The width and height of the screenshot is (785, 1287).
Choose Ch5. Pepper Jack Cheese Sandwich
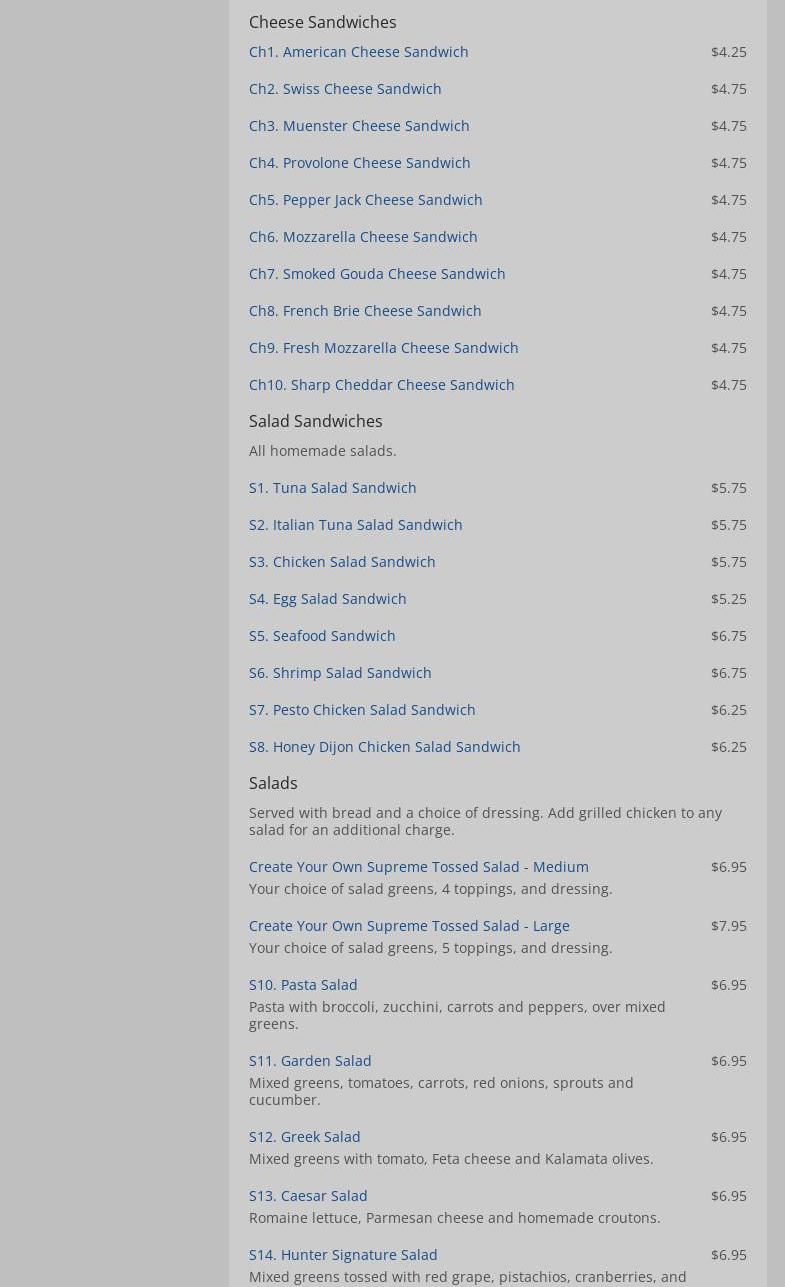pos(365,200)
